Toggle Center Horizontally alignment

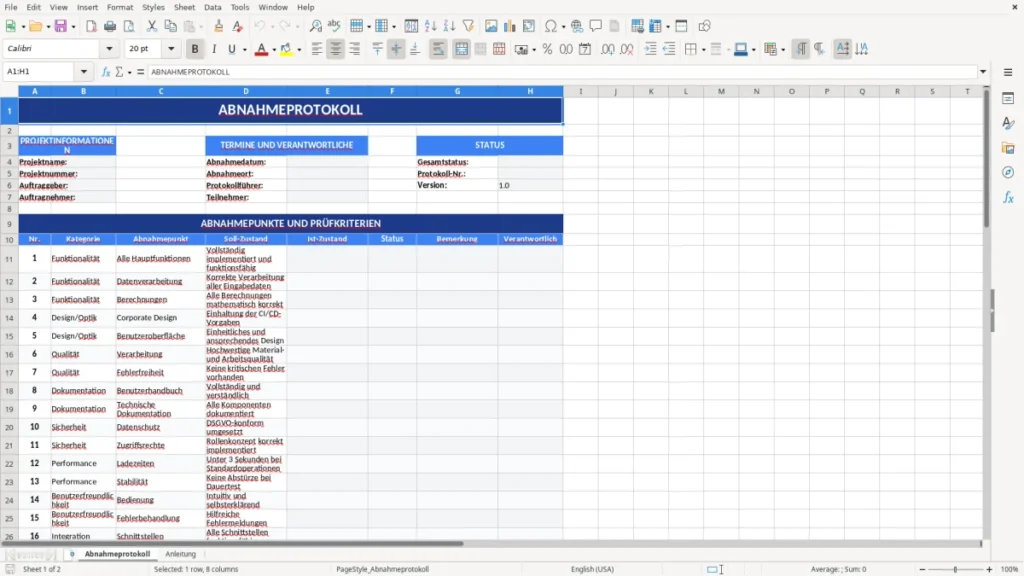click(x=336, y=49)
